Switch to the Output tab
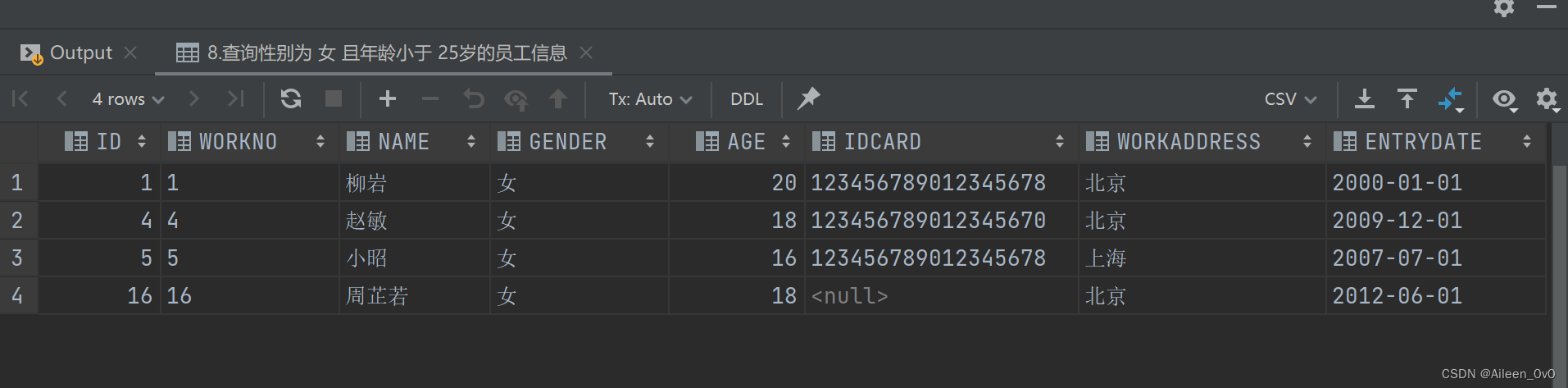 (x=80, y=52)
